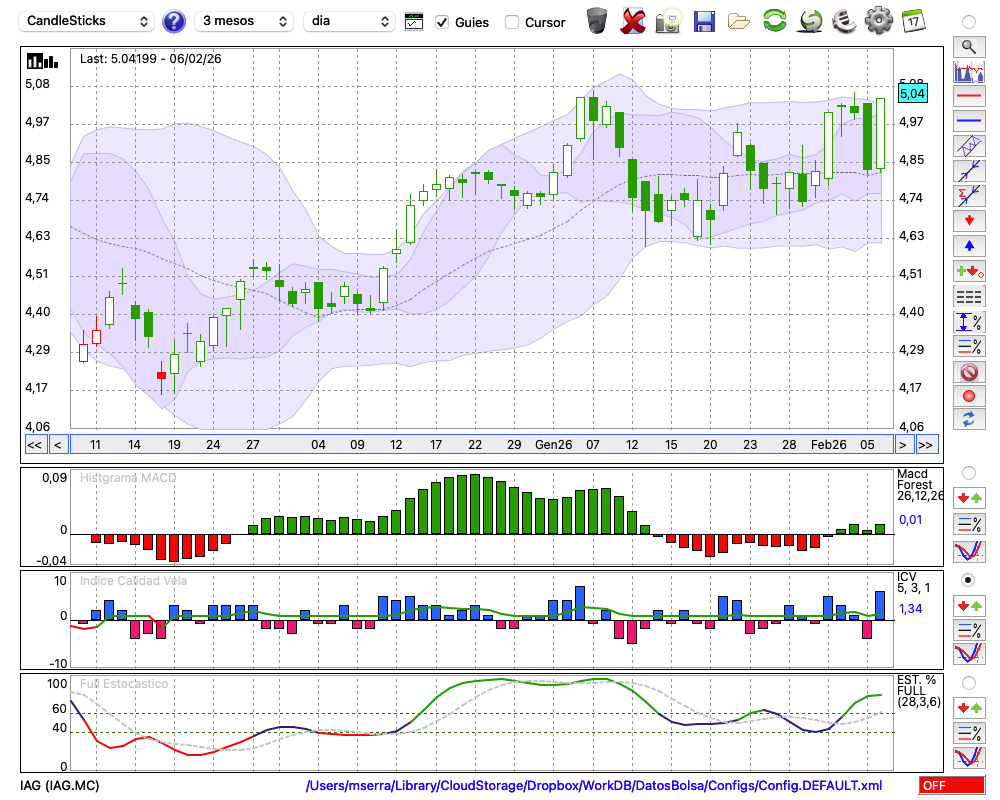The width and height of the screenshot is (1000, 800).
Task: Click MACD panel oscillator curve icon
Action: (x=969, y=551)
